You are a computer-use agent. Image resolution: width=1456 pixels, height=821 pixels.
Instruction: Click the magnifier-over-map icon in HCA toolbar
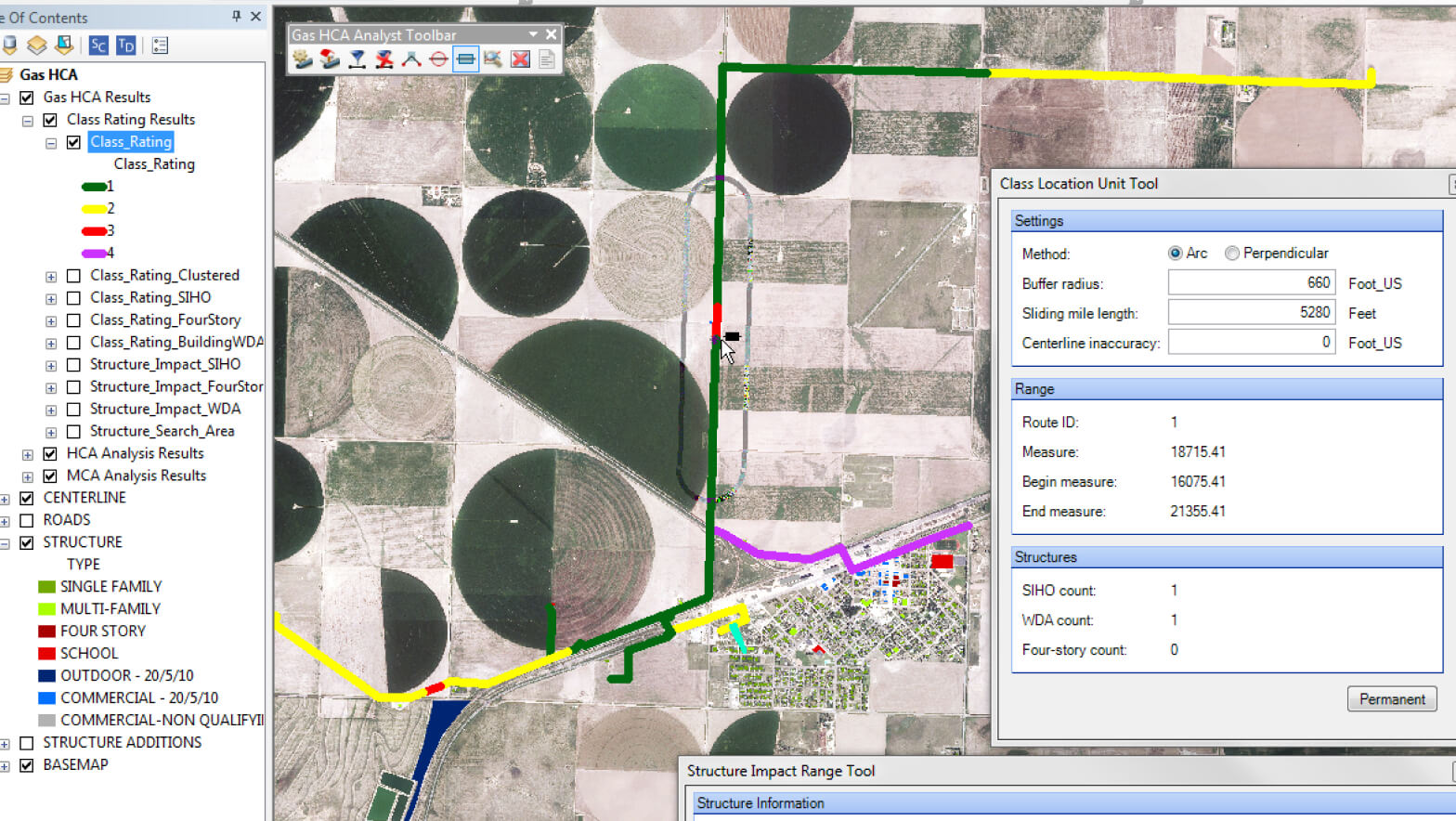pyautogui.click(x=493, y=59)
